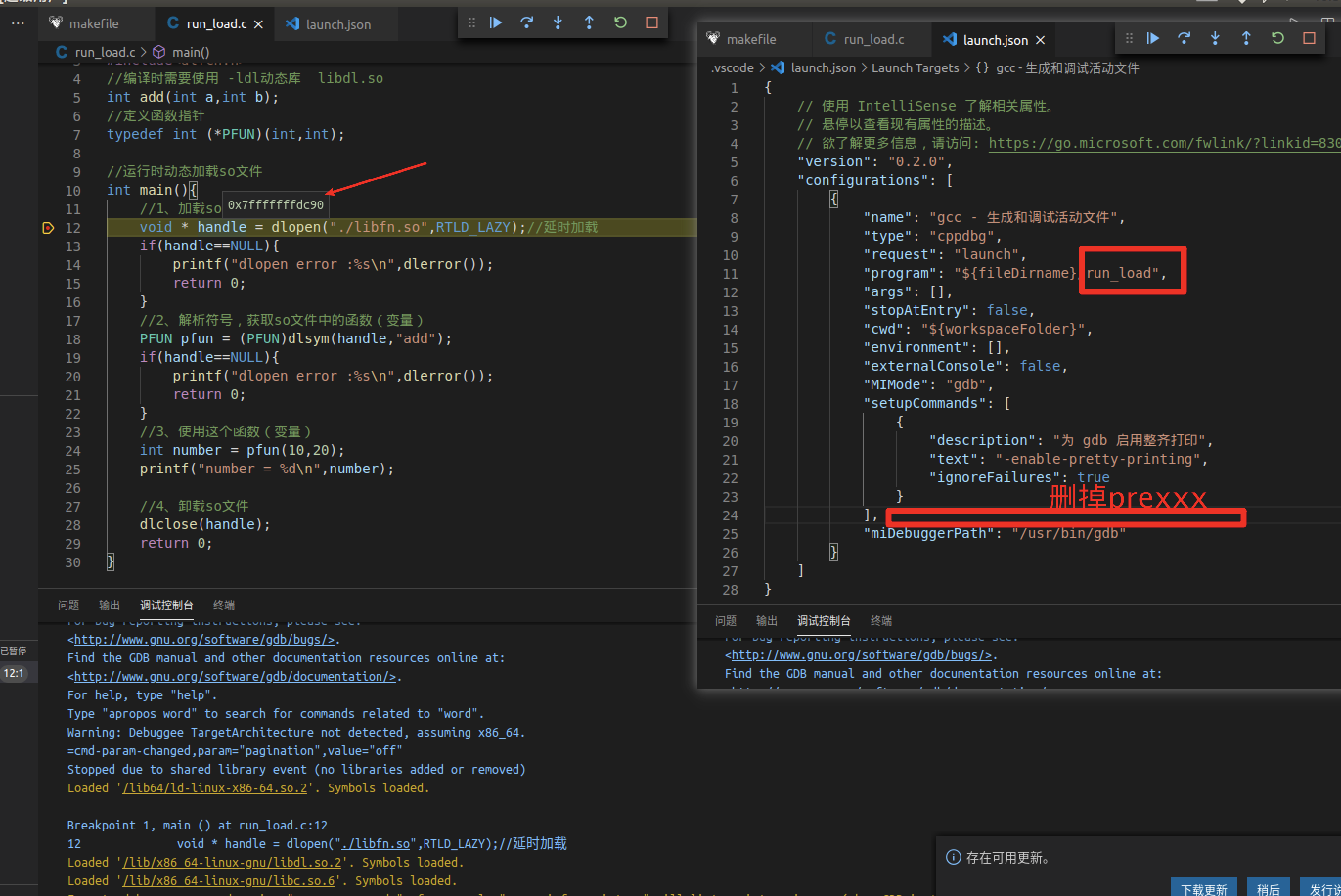Open the left makefile tab

pyautogui.click(x=94, y=24)
